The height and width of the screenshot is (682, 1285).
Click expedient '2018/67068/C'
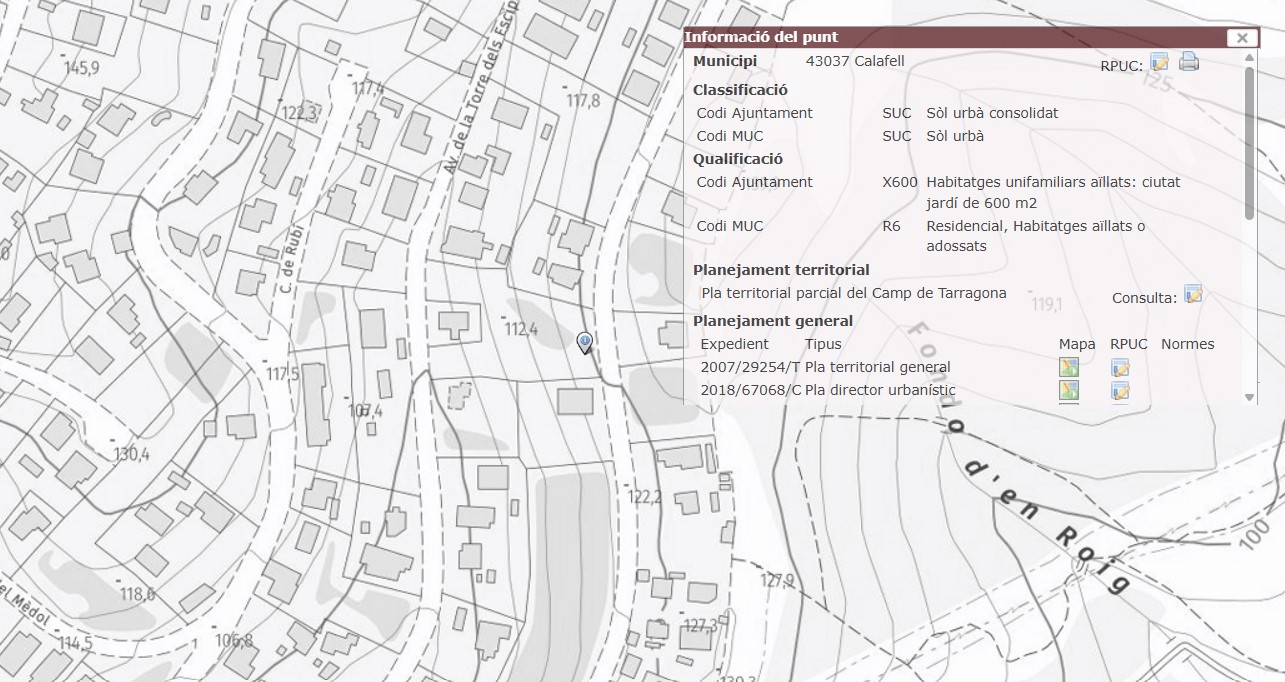[x=751, y=390]
